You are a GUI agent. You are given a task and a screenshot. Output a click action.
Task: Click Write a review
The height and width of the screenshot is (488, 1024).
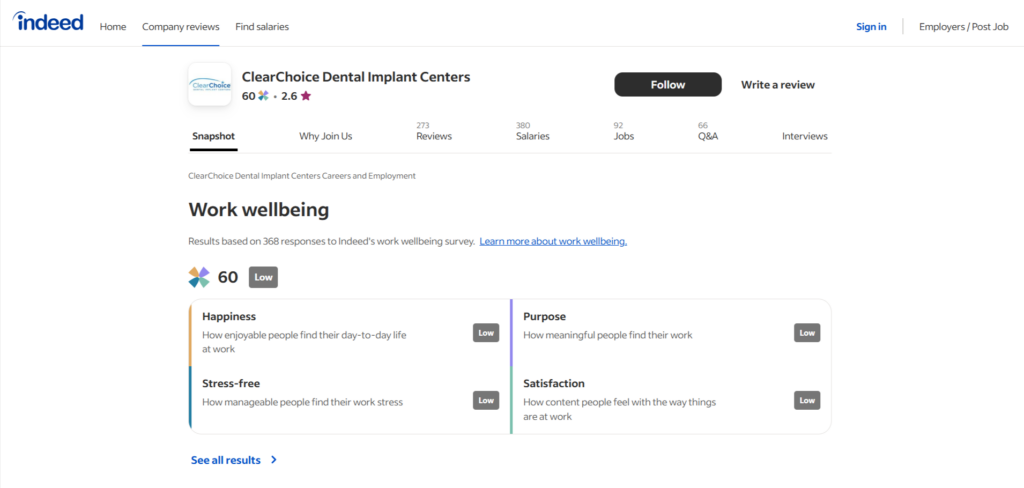[x=777, y=85]
